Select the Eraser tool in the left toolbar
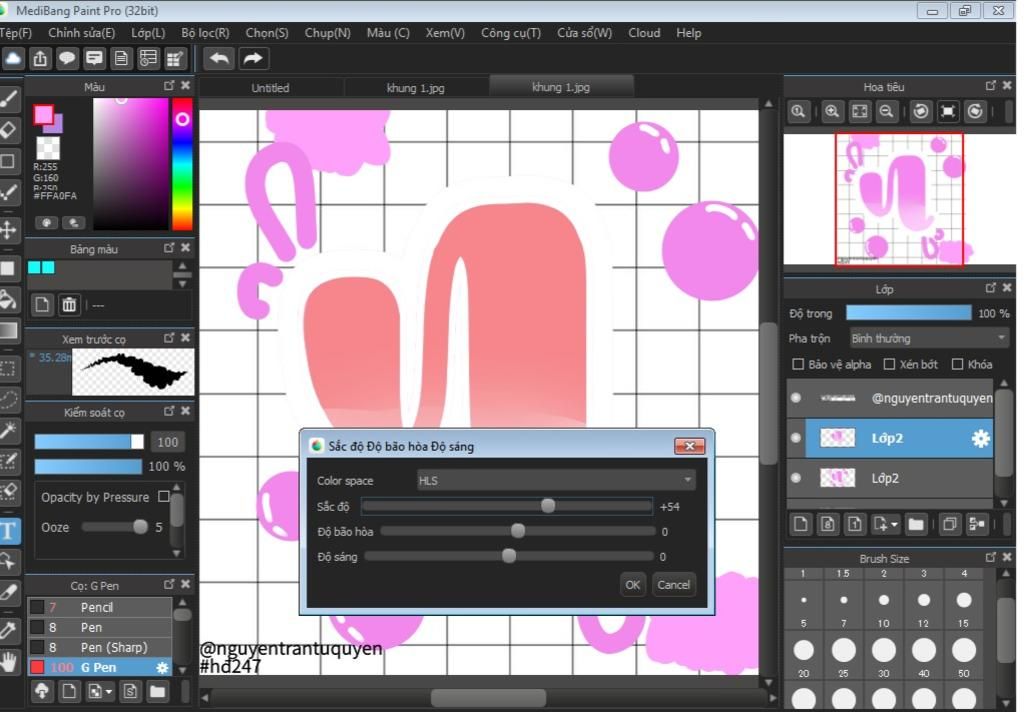The width and height of the screenshot is (1024, 712). tap(8, 129)
